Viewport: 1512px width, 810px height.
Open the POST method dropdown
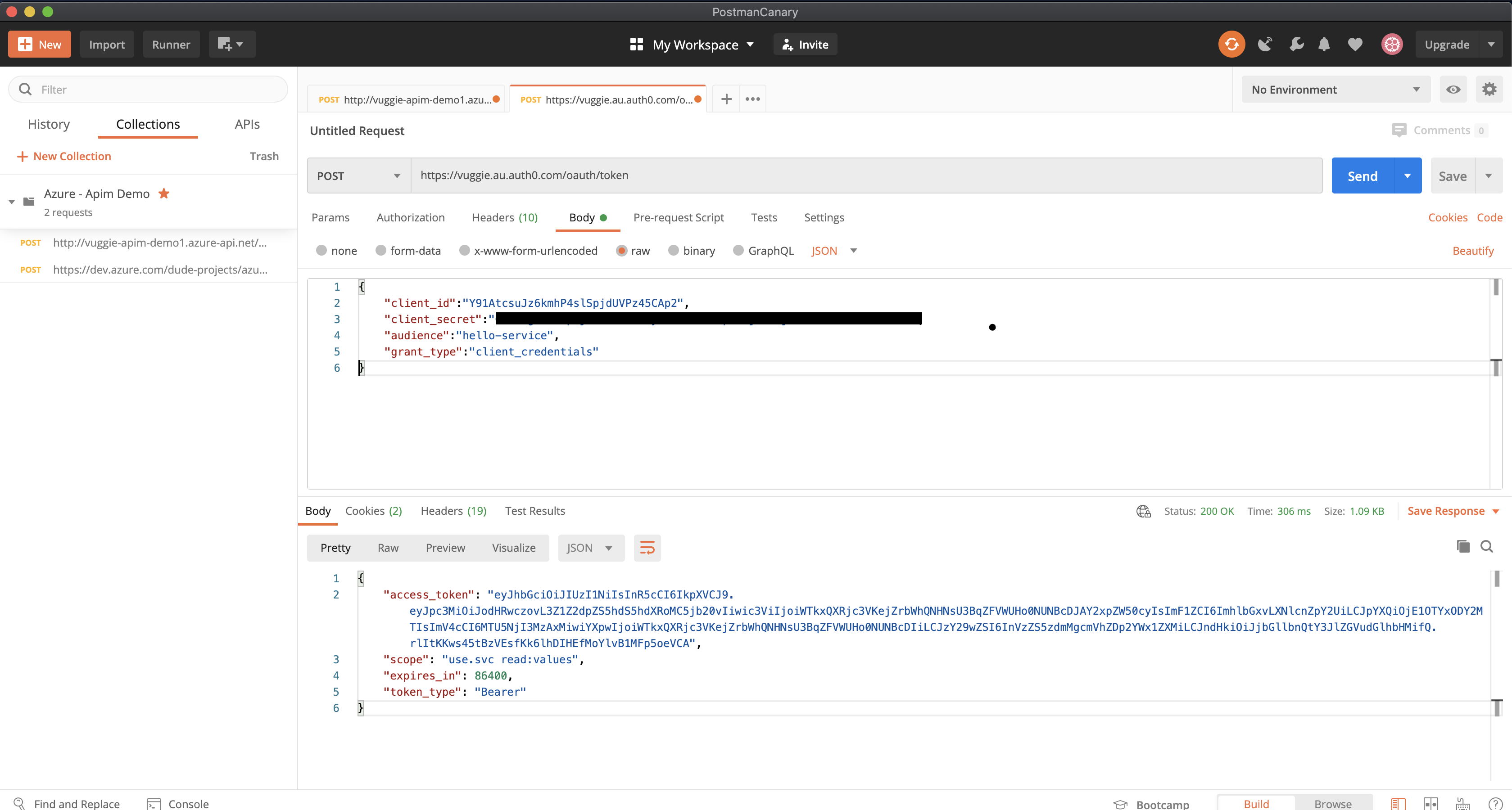click(358, 176)
